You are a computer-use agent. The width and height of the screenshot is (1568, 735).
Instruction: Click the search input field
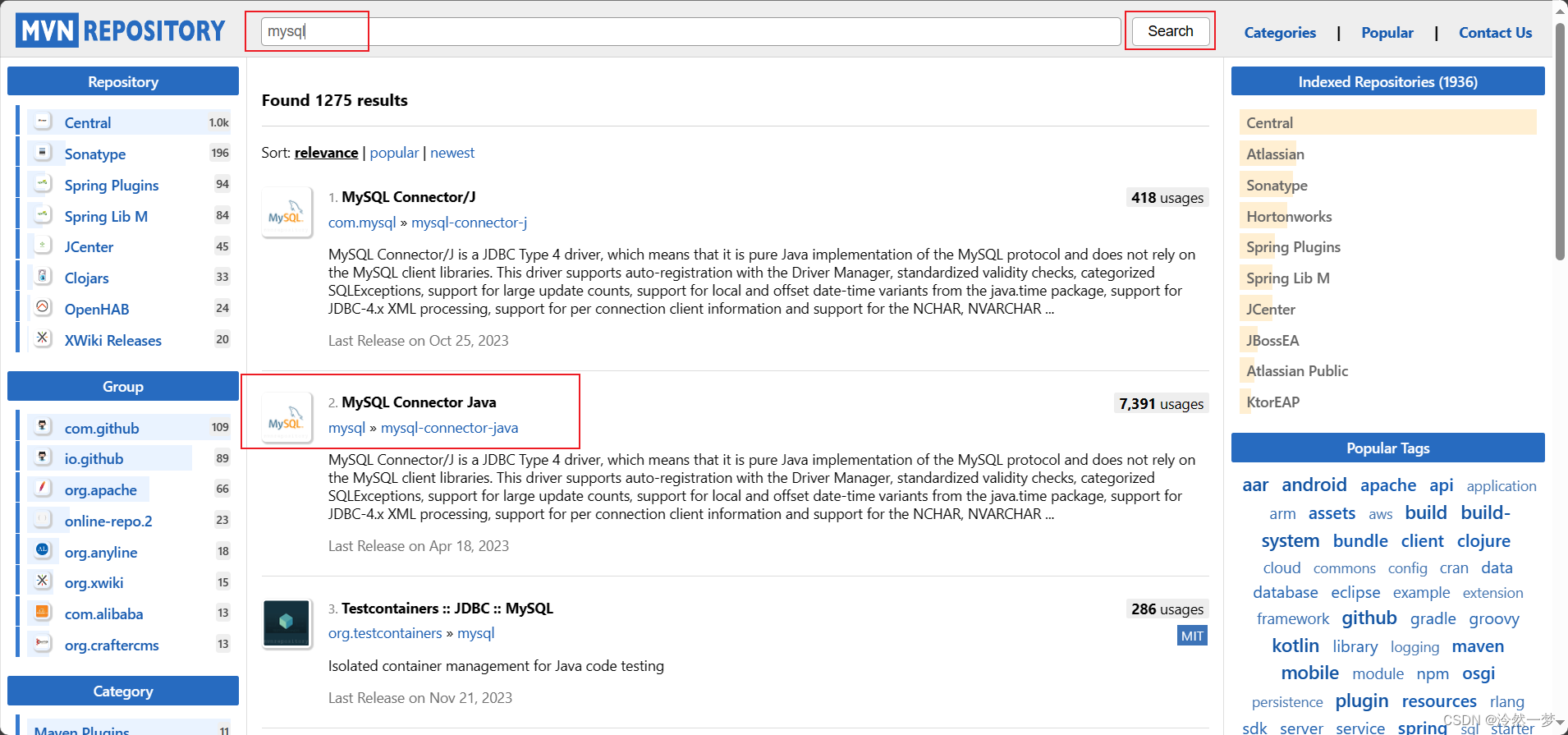[x=690, y=31]
